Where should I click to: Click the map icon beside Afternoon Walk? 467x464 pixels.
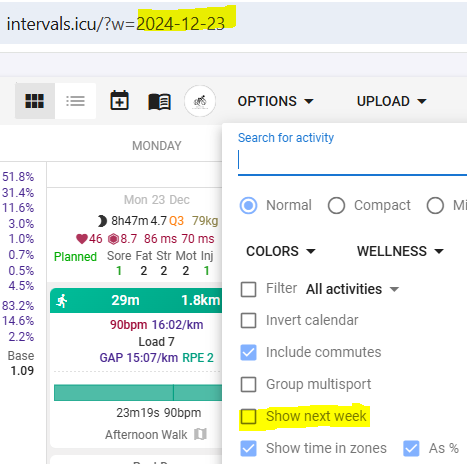pos(200,434)
